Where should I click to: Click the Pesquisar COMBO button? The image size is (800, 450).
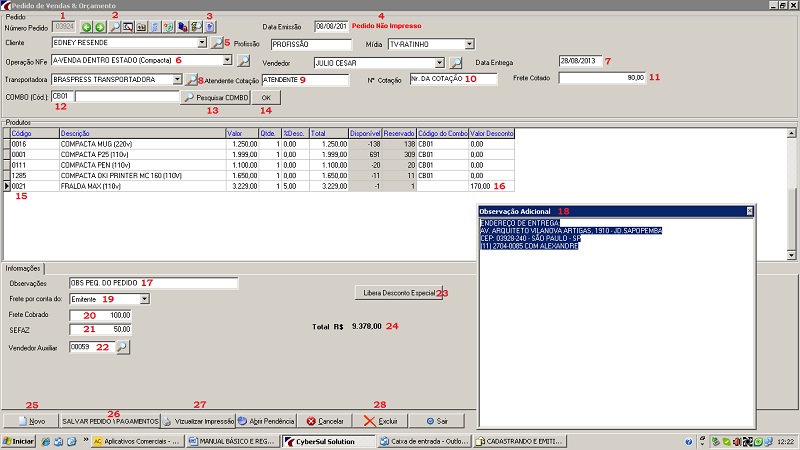tap(216, 97)
